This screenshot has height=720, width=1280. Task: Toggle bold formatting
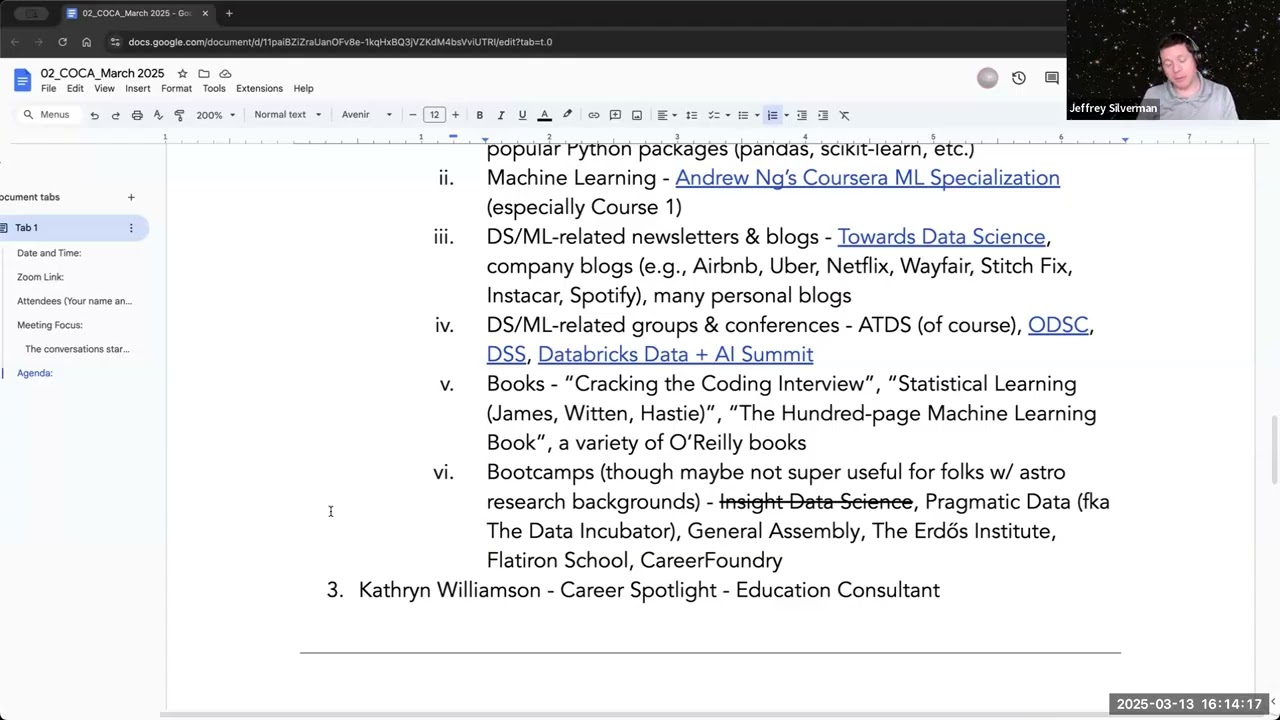pos(479,115)
